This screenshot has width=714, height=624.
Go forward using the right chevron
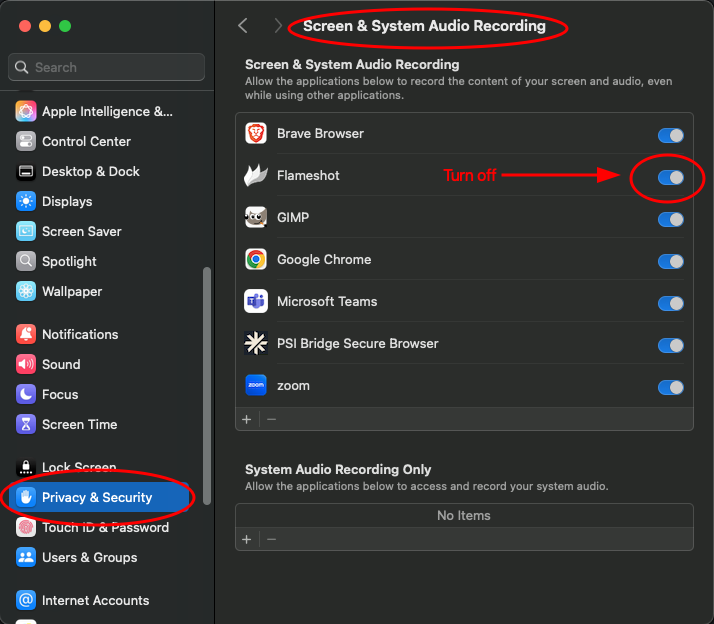[x=278, y=26]
